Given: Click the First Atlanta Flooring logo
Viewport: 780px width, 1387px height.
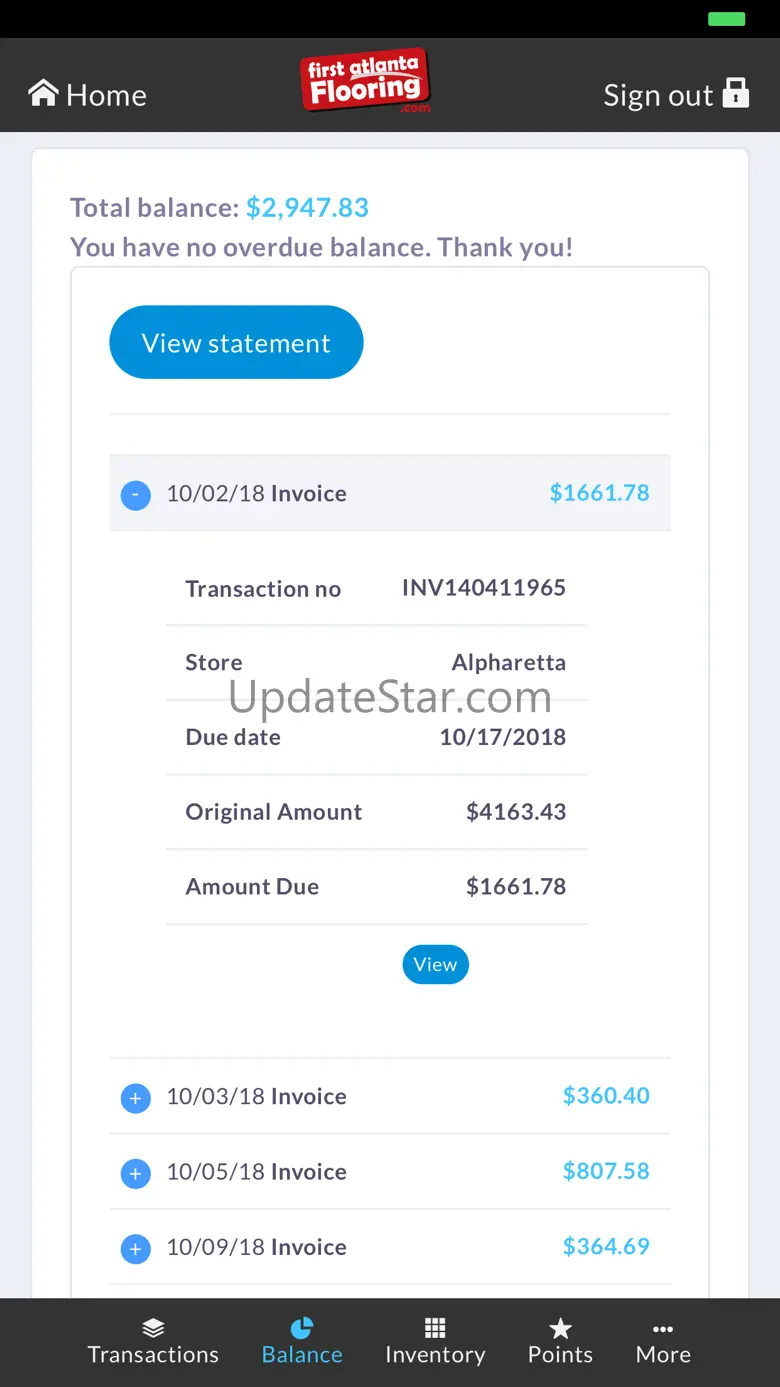Looking at the screenshot, I should (365, 82).
